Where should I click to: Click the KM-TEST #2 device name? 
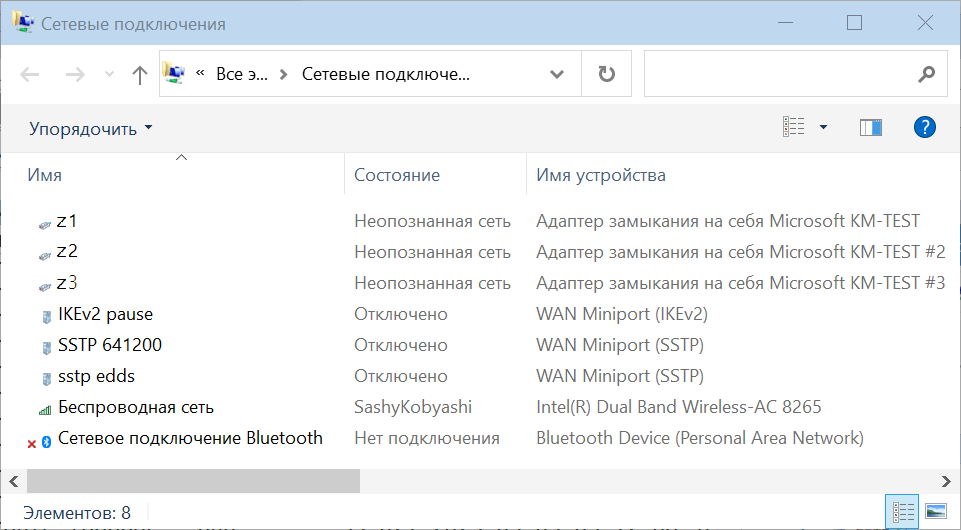(740, 252)
